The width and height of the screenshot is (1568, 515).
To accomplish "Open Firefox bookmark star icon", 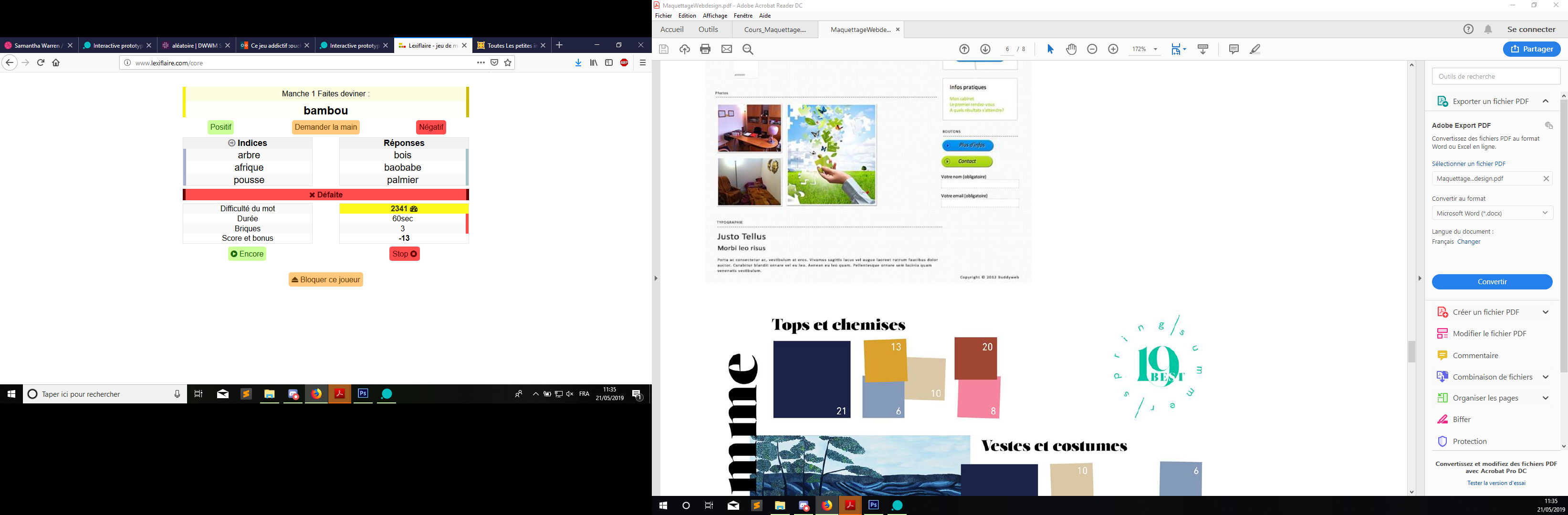I will pyautogui.click(x=508, y=62).
